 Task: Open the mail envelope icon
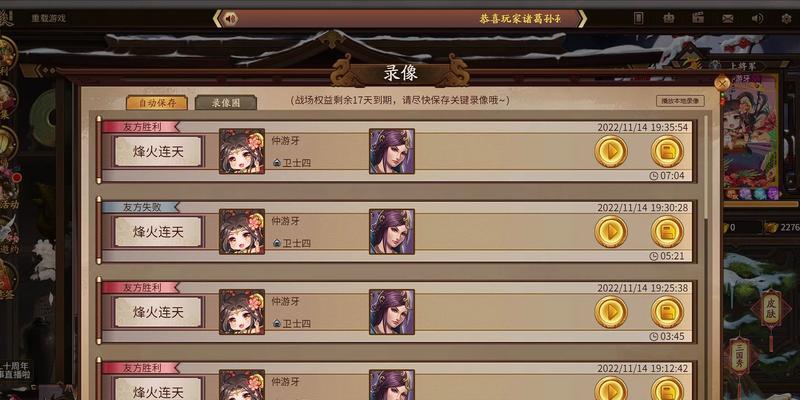pyautogui.click(x=728, y=18)
